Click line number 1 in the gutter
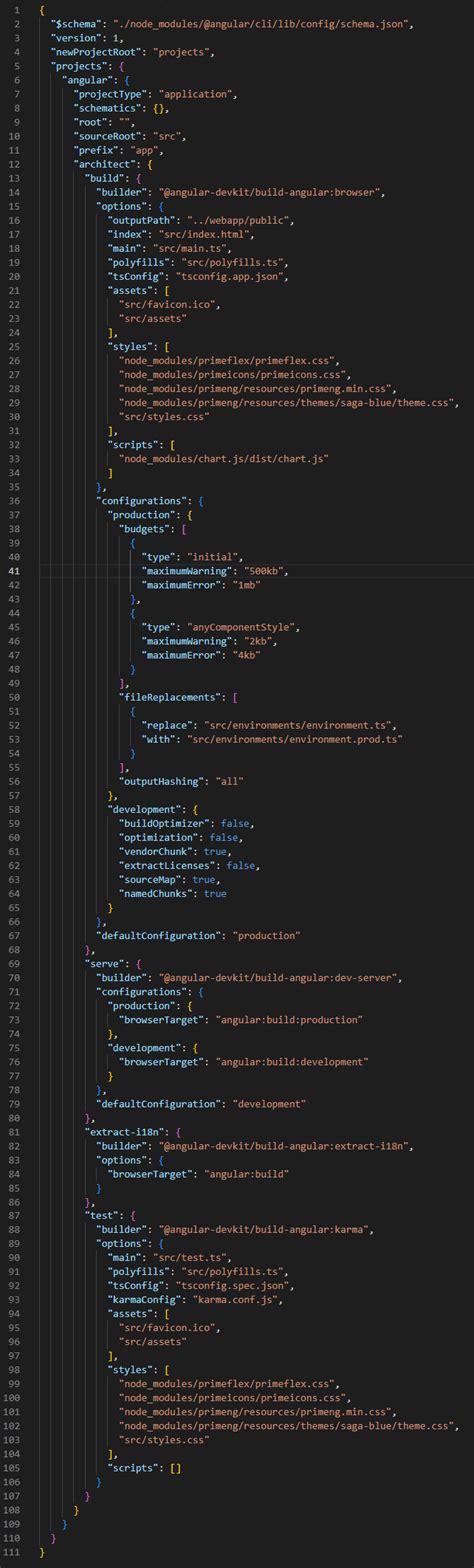The width and height of the screenshot is (474, 1568). pos(16,10)
